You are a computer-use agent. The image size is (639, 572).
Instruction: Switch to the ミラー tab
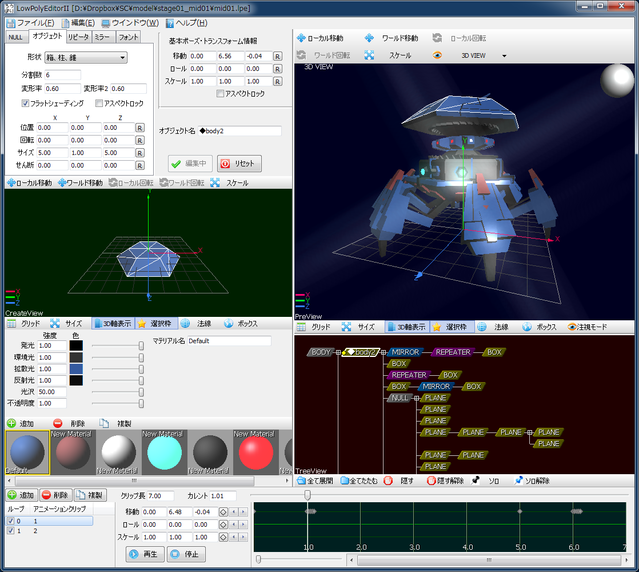pos(102,37)
